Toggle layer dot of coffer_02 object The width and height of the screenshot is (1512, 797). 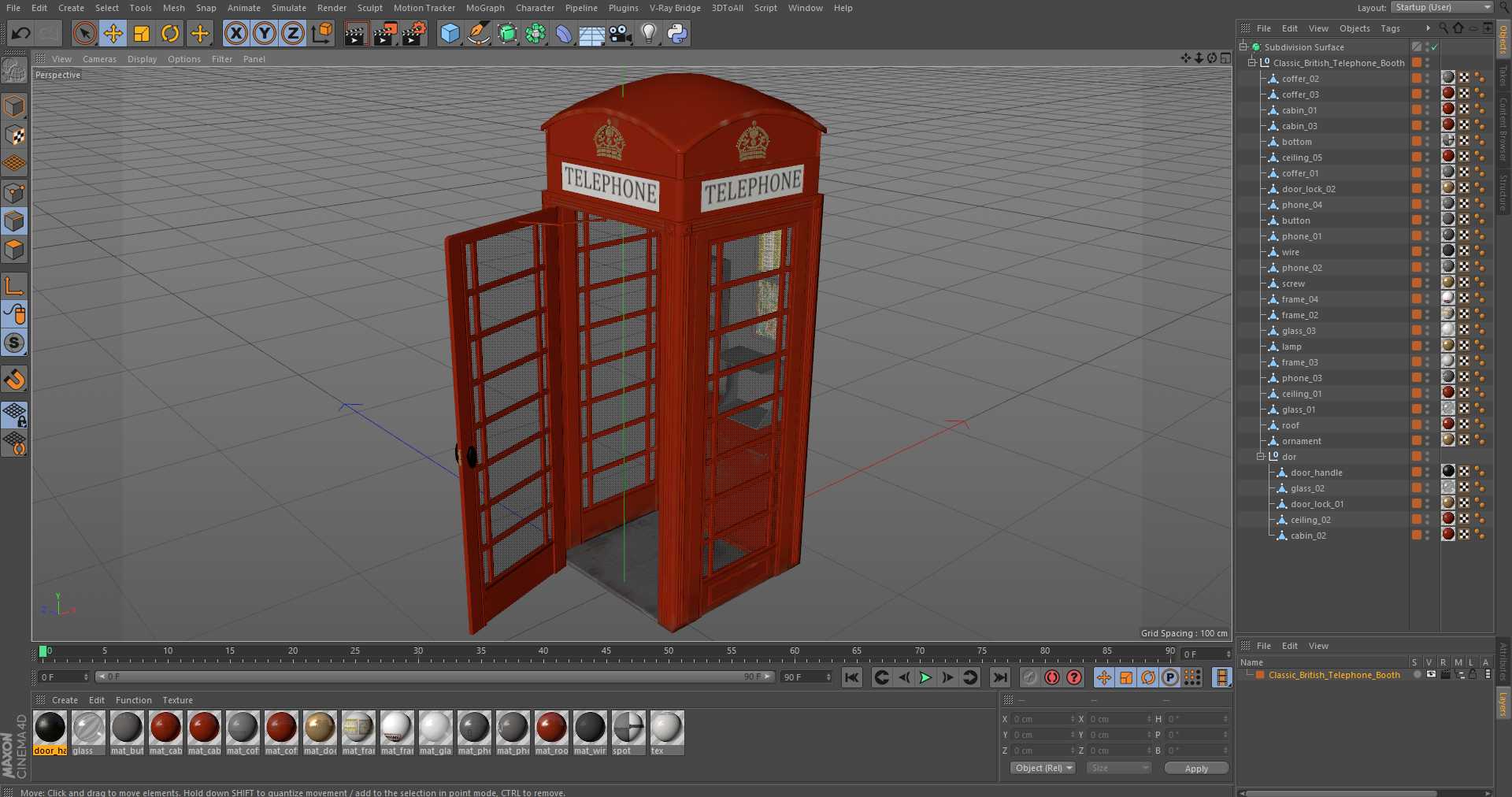pos(1417,79)
